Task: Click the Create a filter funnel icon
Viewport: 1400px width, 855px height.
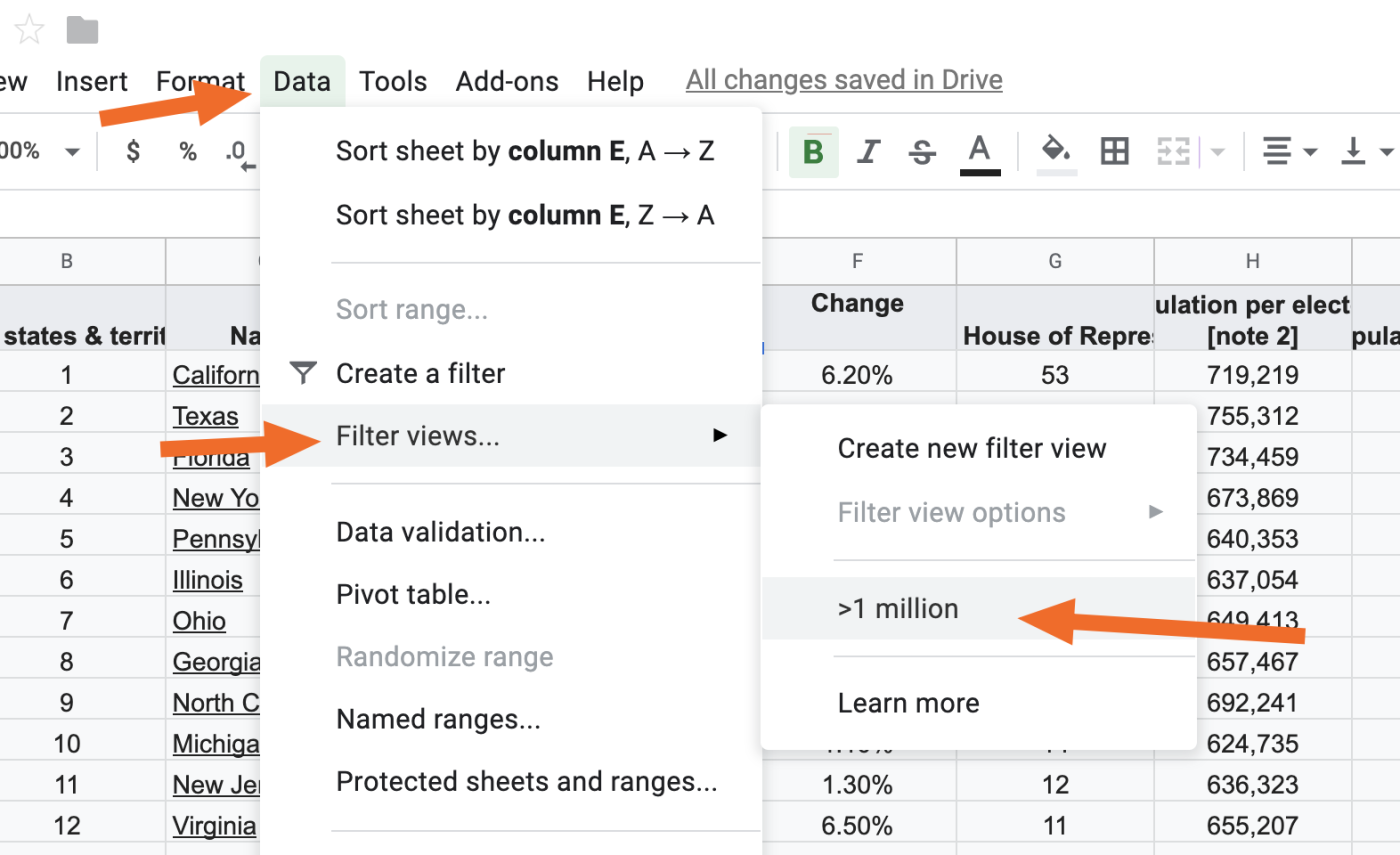Action: 302,374
